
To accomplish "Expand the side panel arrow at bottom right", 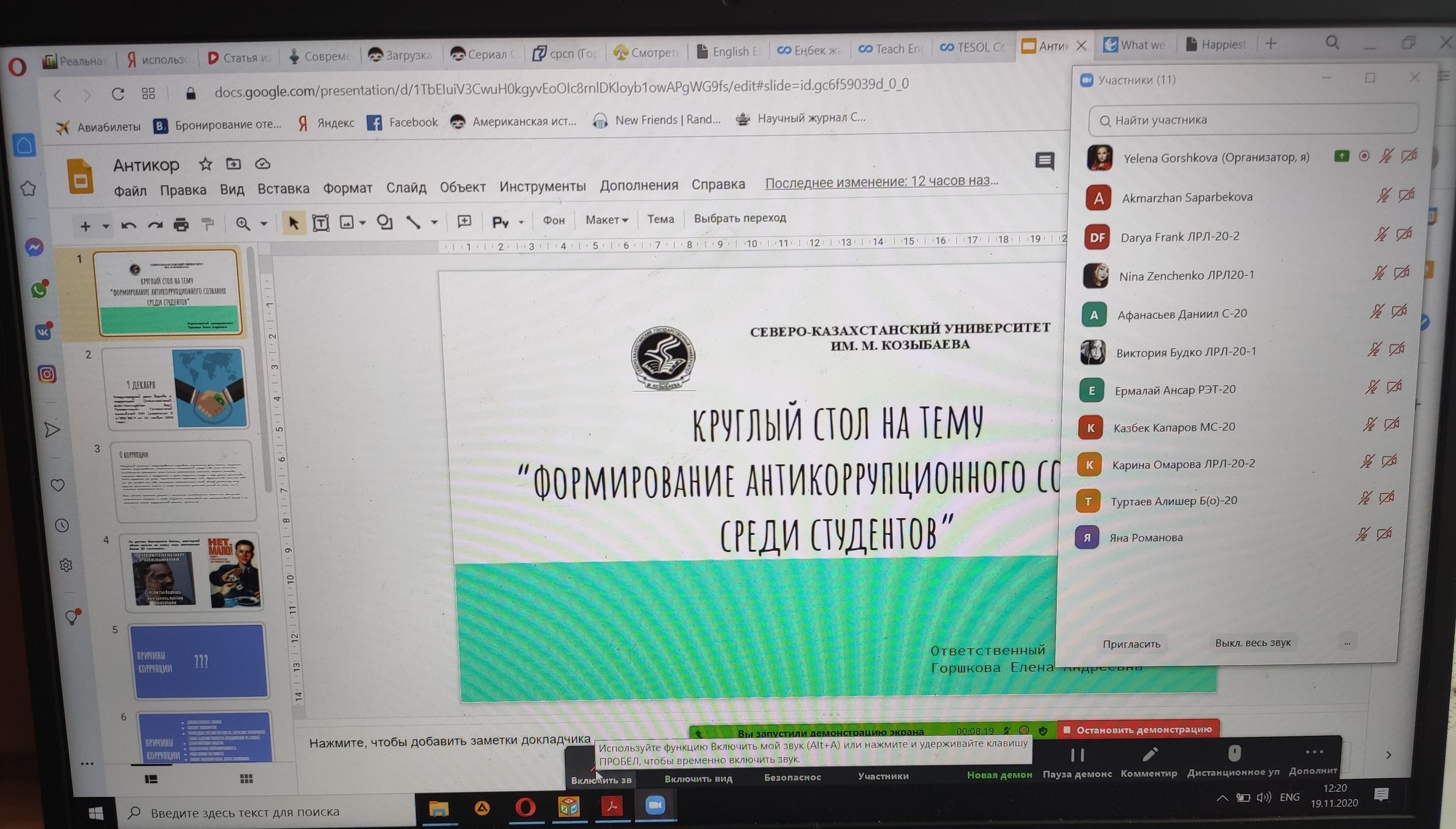I will (x=1388, y=755).
